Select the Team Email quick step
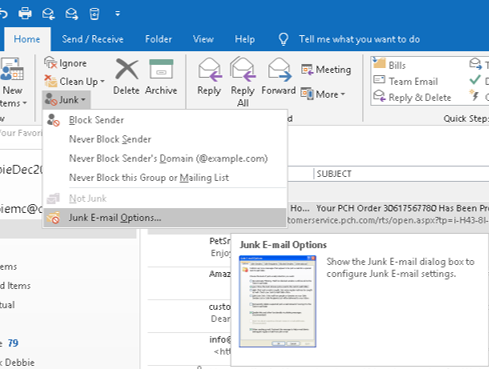Screen dimensions: 489x369 pyautogui.click(x=405, y=81)
